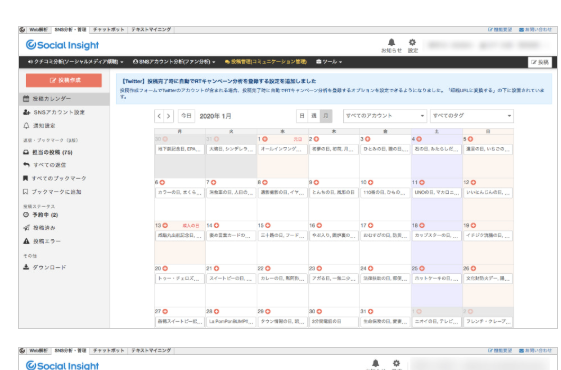This screenshot has width=561, height=370.
Task: Expand the ツール navigation menu
Action: point(329,62)
